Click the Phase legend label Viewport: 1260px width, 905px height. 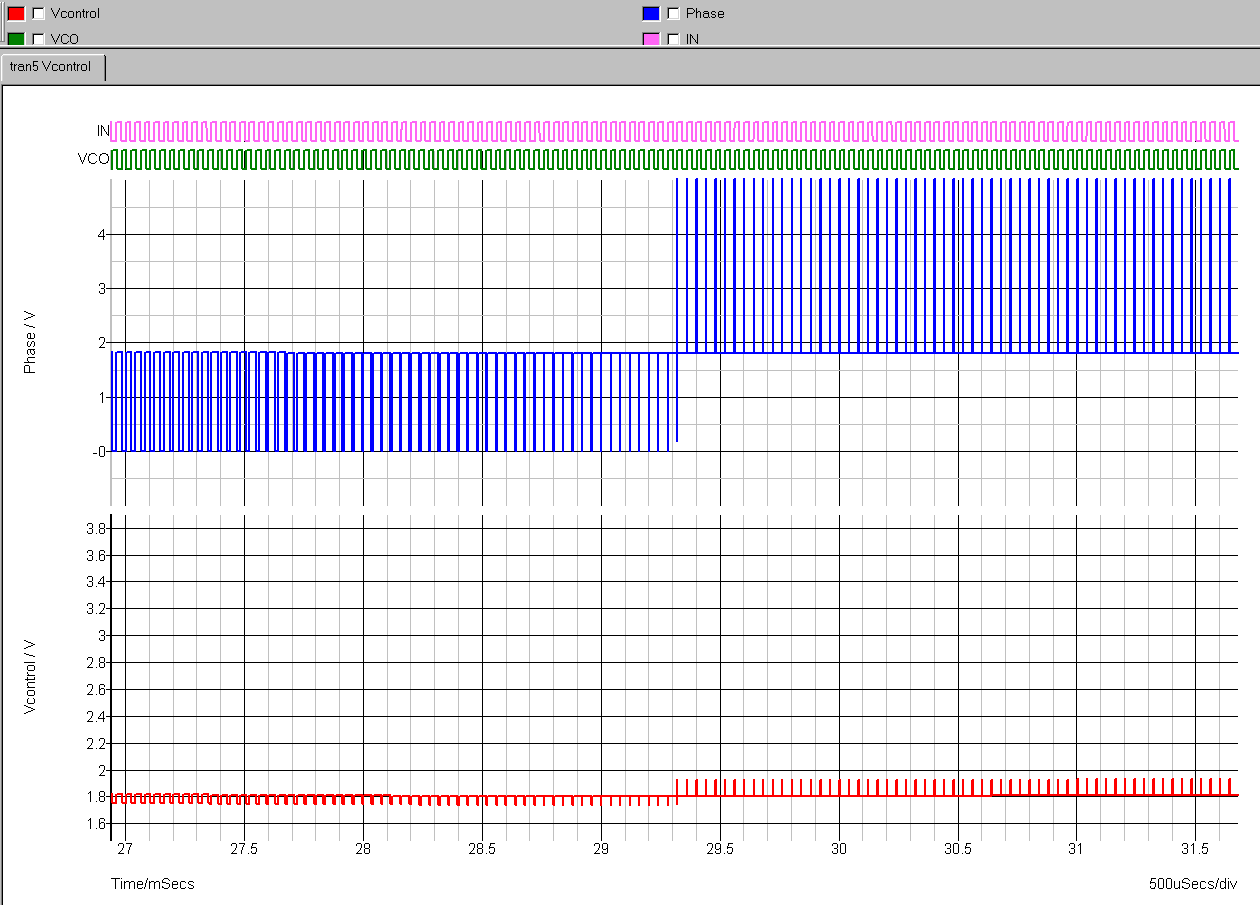(x=705, y=14)
